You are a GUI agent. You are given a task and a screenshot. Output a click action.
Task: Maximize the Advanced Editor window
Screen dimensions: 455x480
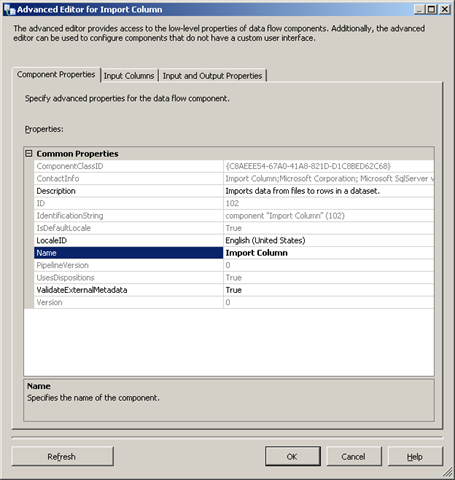431,9
